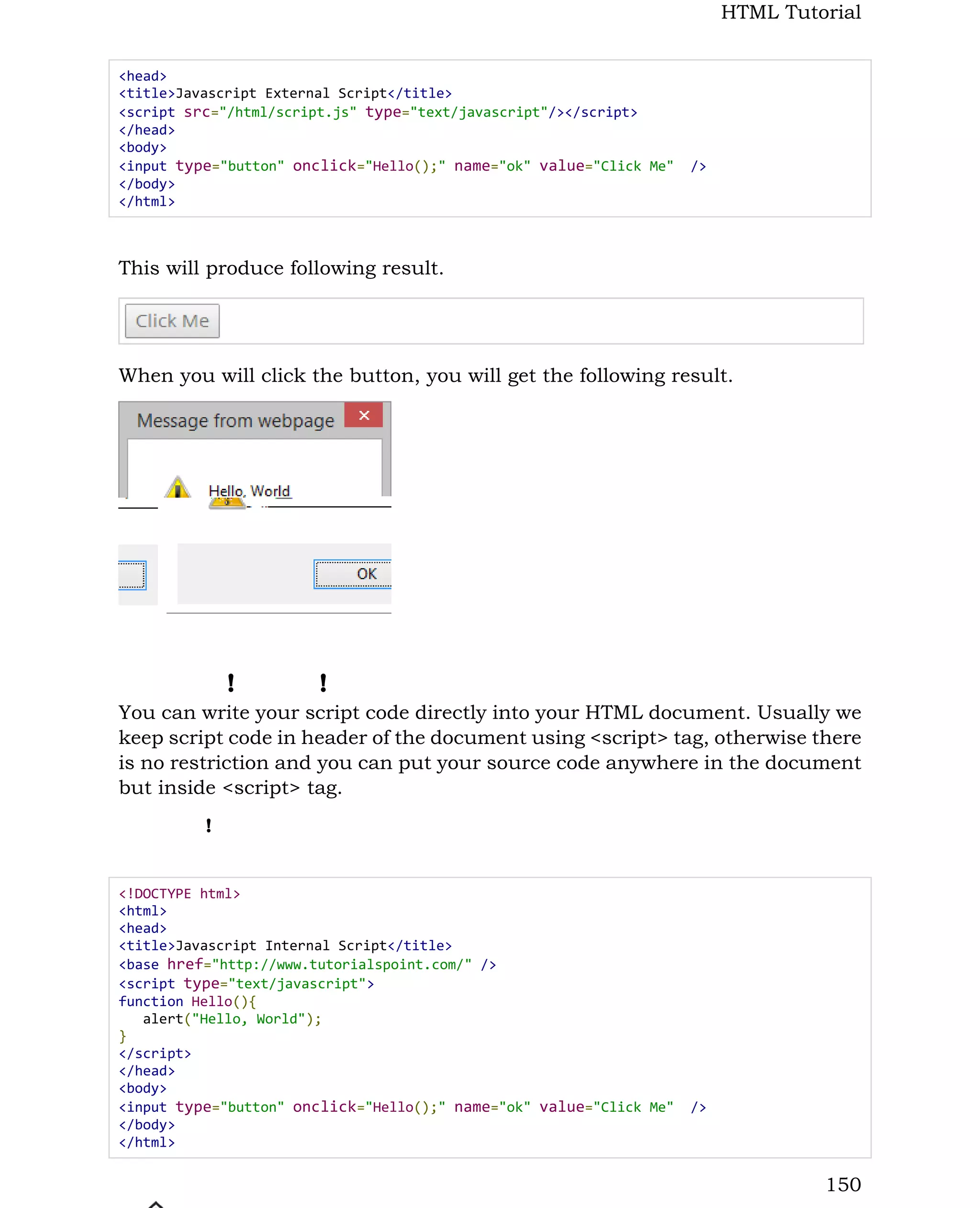The width and height of the screenshot is (980, 1208).
Task: Click the "Javascript External Script" title line
Action: 285,93
